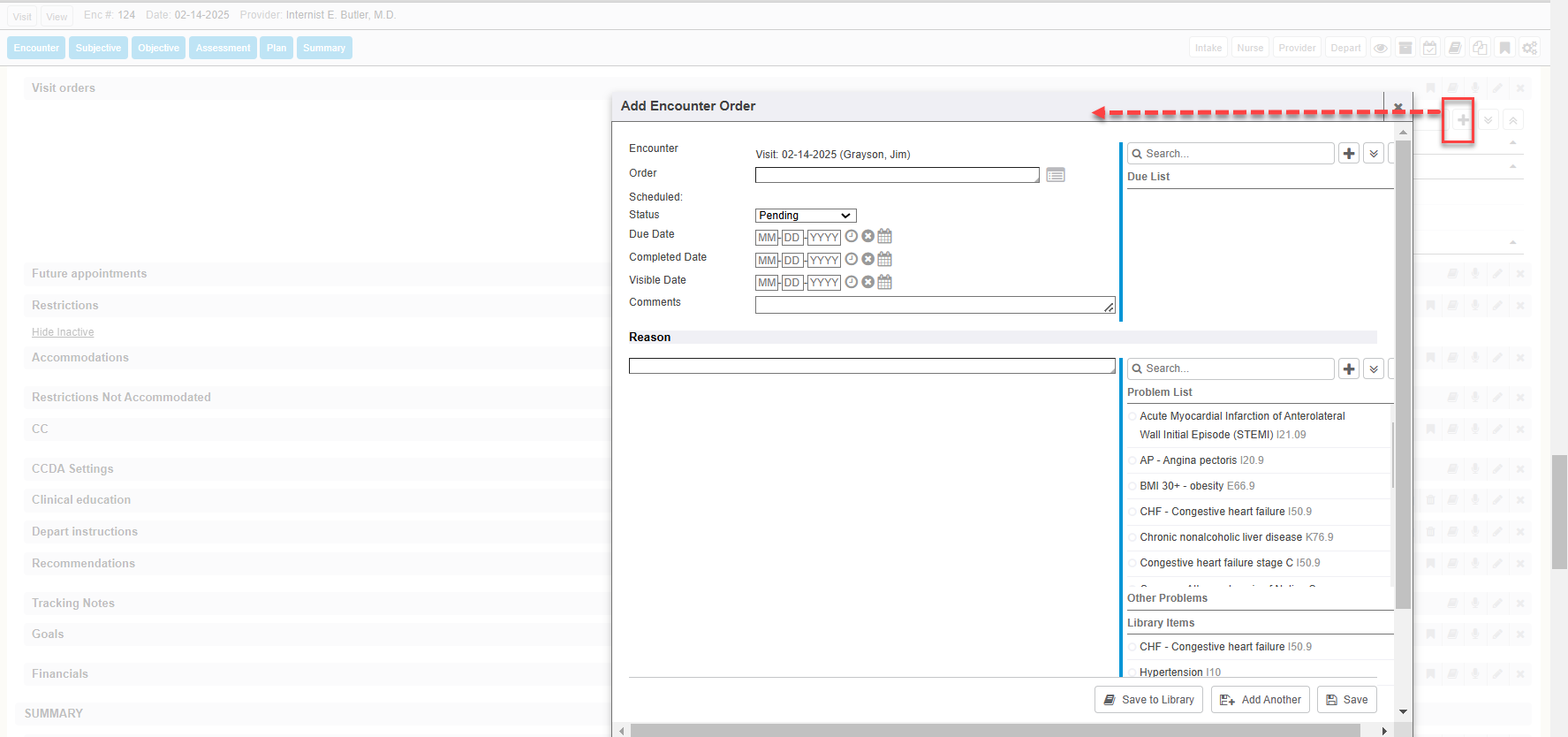1568x737 pixels.
Task: Open the Status dropdown showing Pending
Action: click(805, 216)
